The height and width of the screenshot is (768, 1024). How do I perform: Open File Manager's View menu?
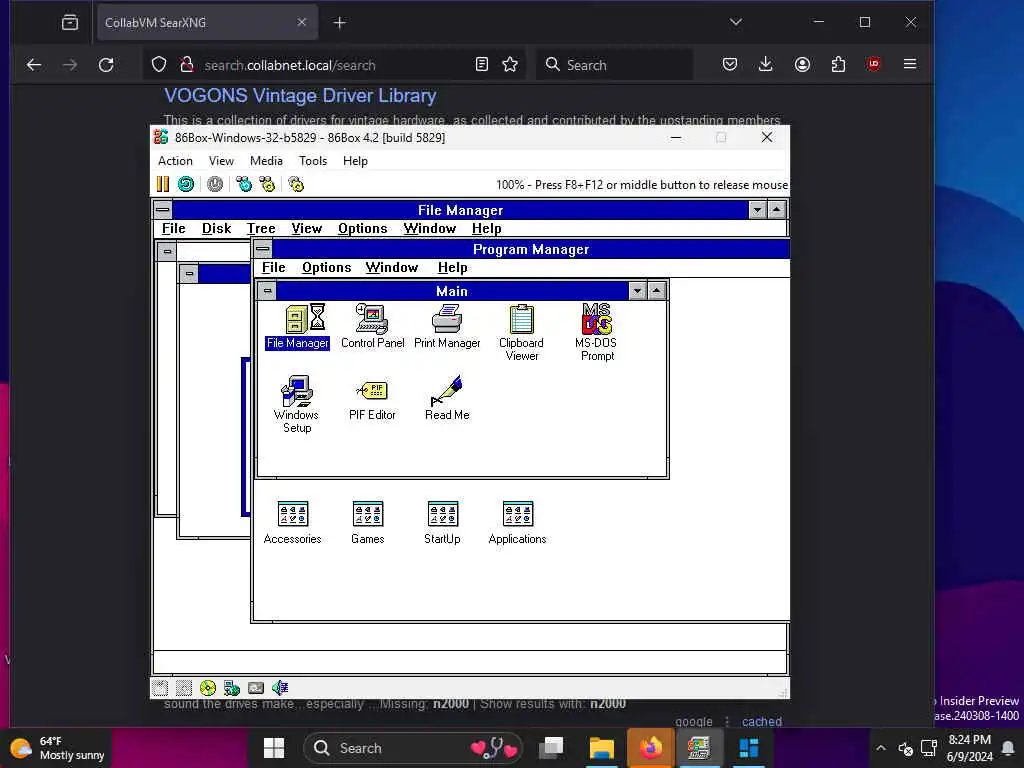coord(307,229)
